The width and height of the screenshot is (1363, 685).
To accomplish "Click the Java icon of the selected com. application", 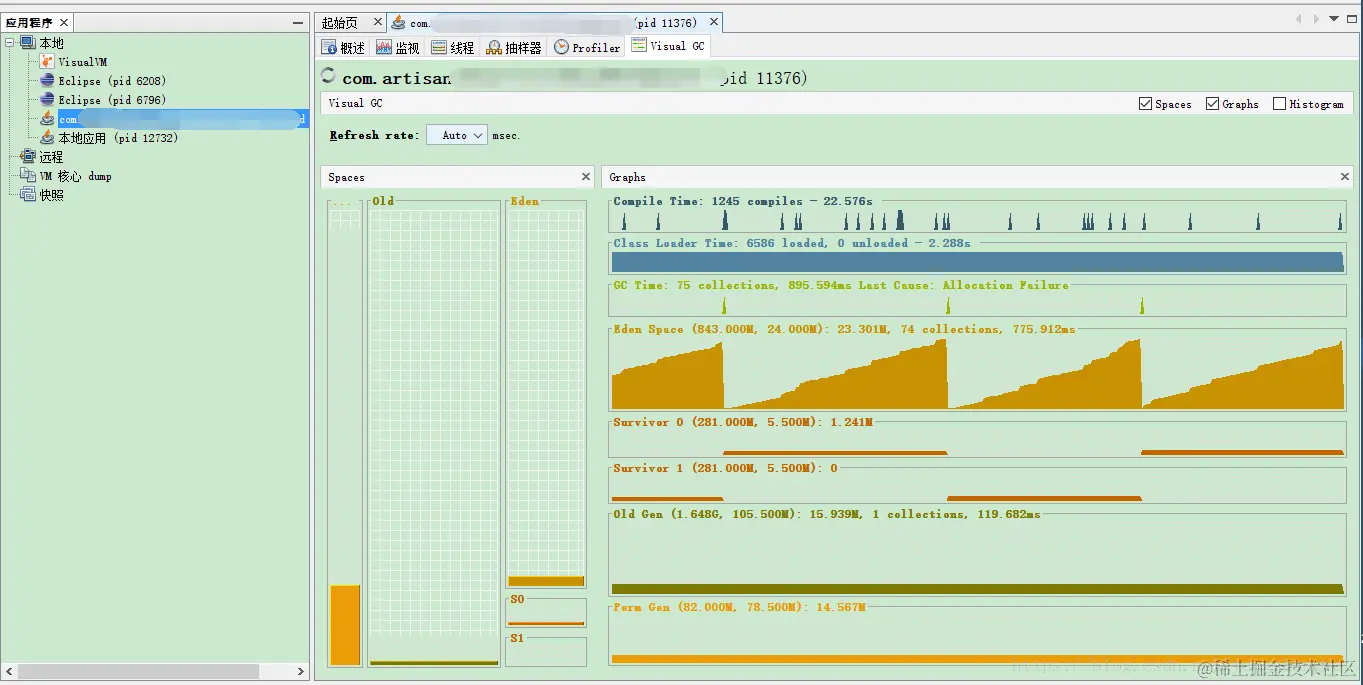I will coord(47,119).
